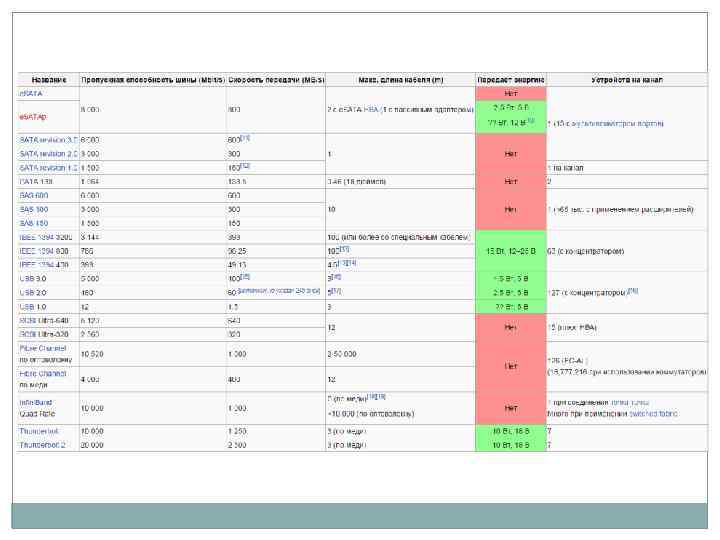Click the bus bandwidth (Mbit/s) column header
Viewport: 720px width, 540px height.
(x=152, y=80)
